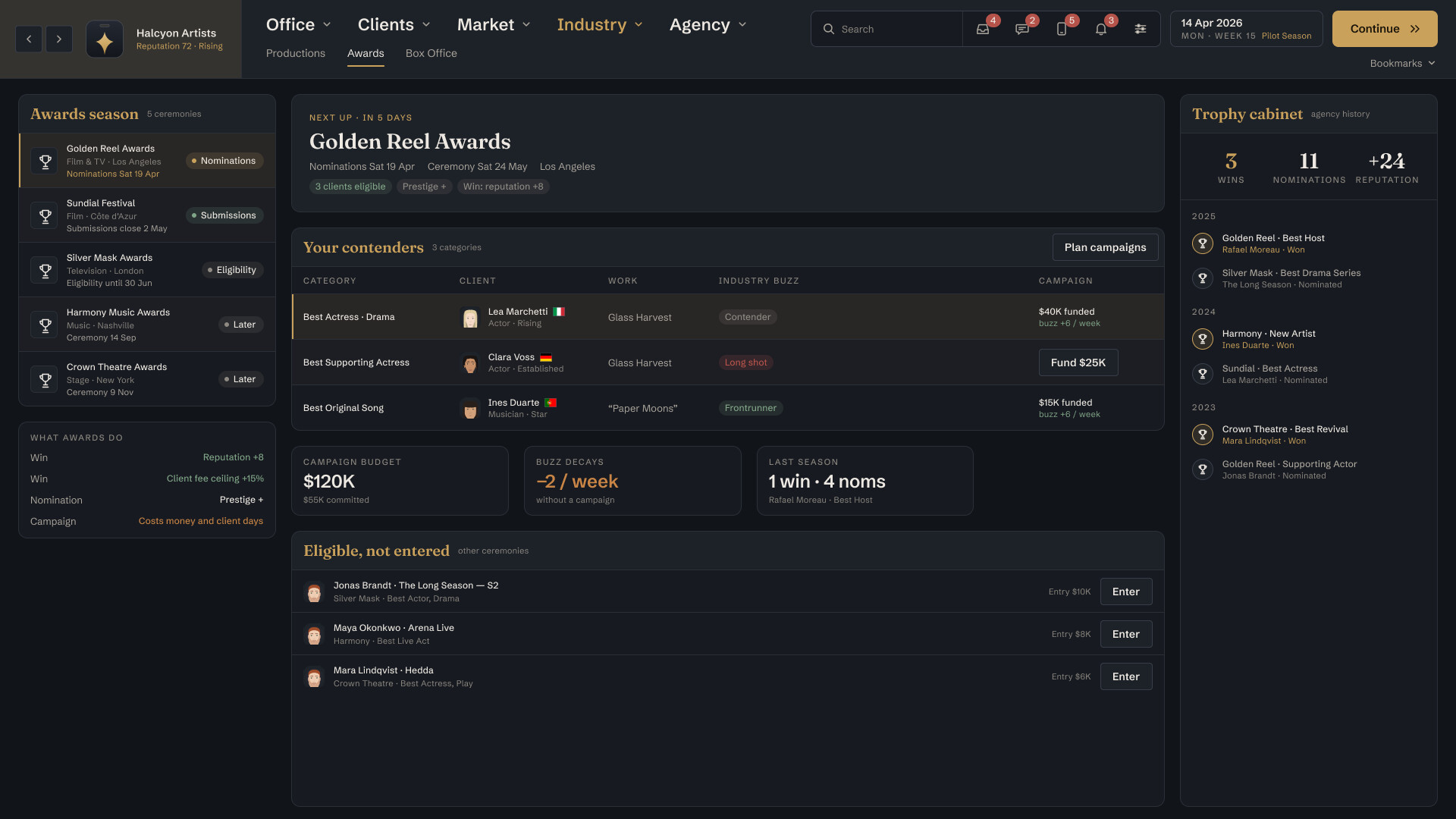Screen dimensions: 1456x819
Task: Expand the Market menu
Action: [x=494, y=25]
